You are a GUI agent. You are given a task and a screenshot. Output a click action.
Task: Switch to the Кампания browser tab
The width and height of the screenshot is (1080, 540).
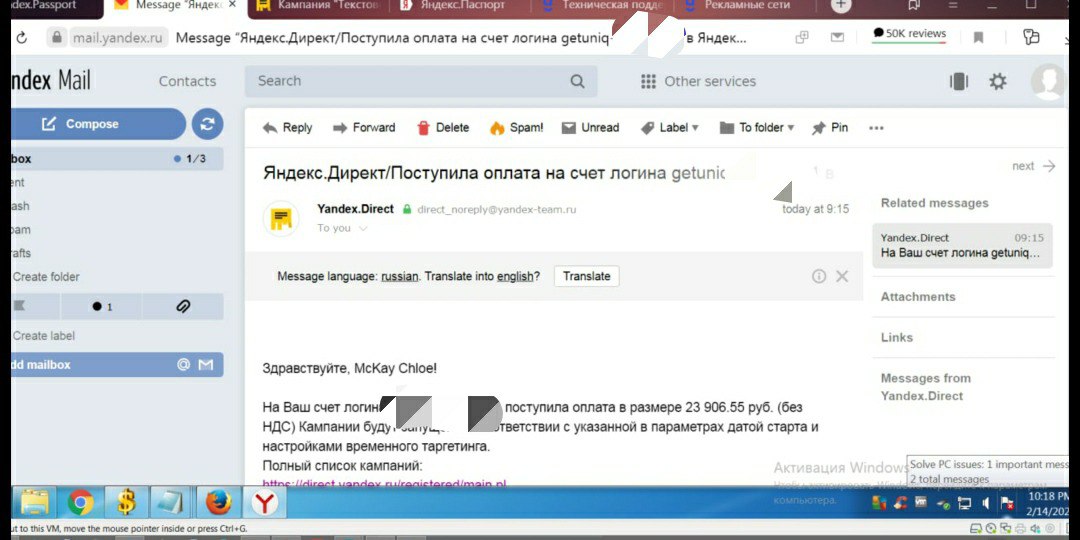[318, 6]
